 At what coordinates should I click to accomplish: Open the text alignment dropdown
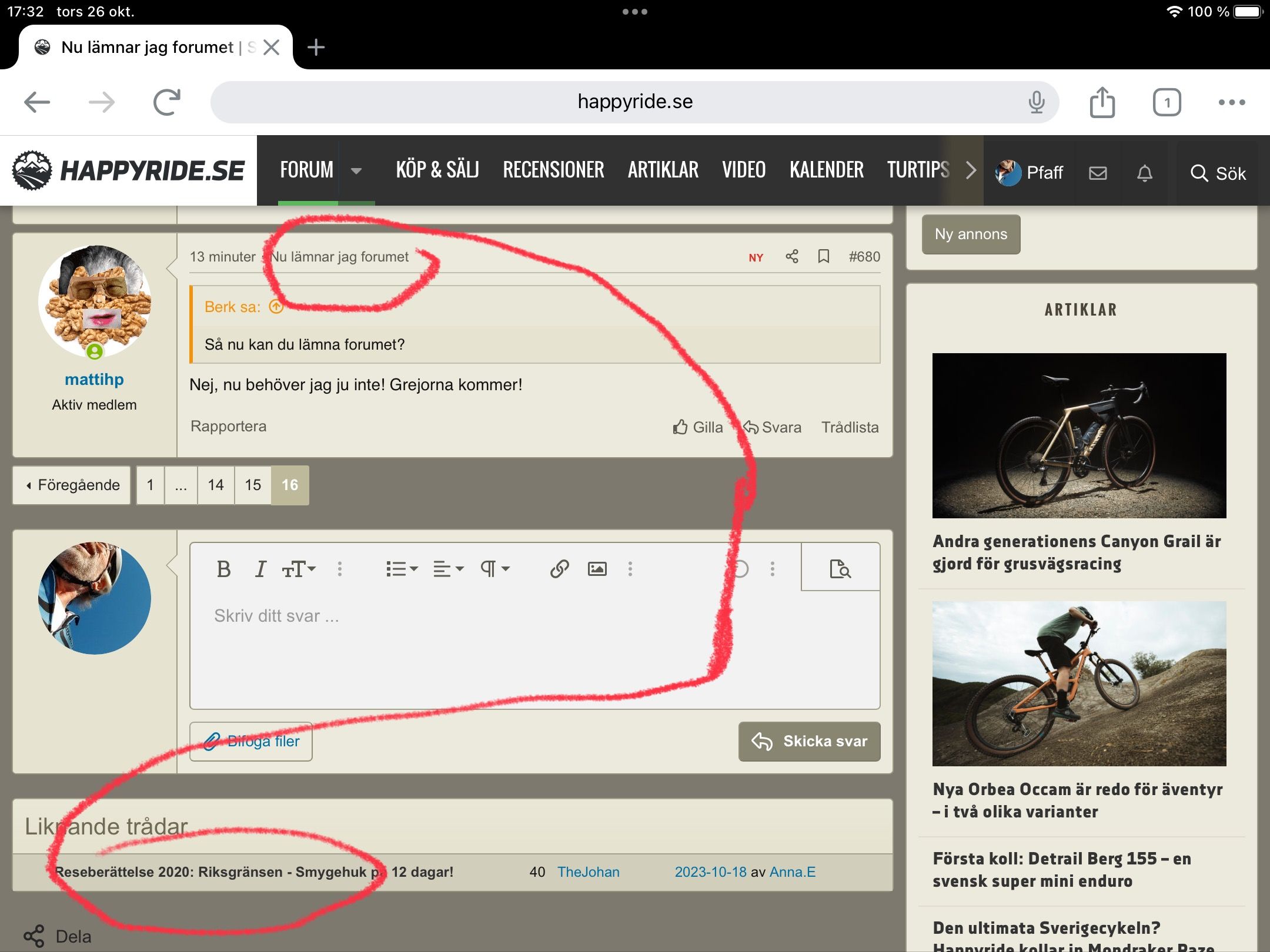point(448,569)
